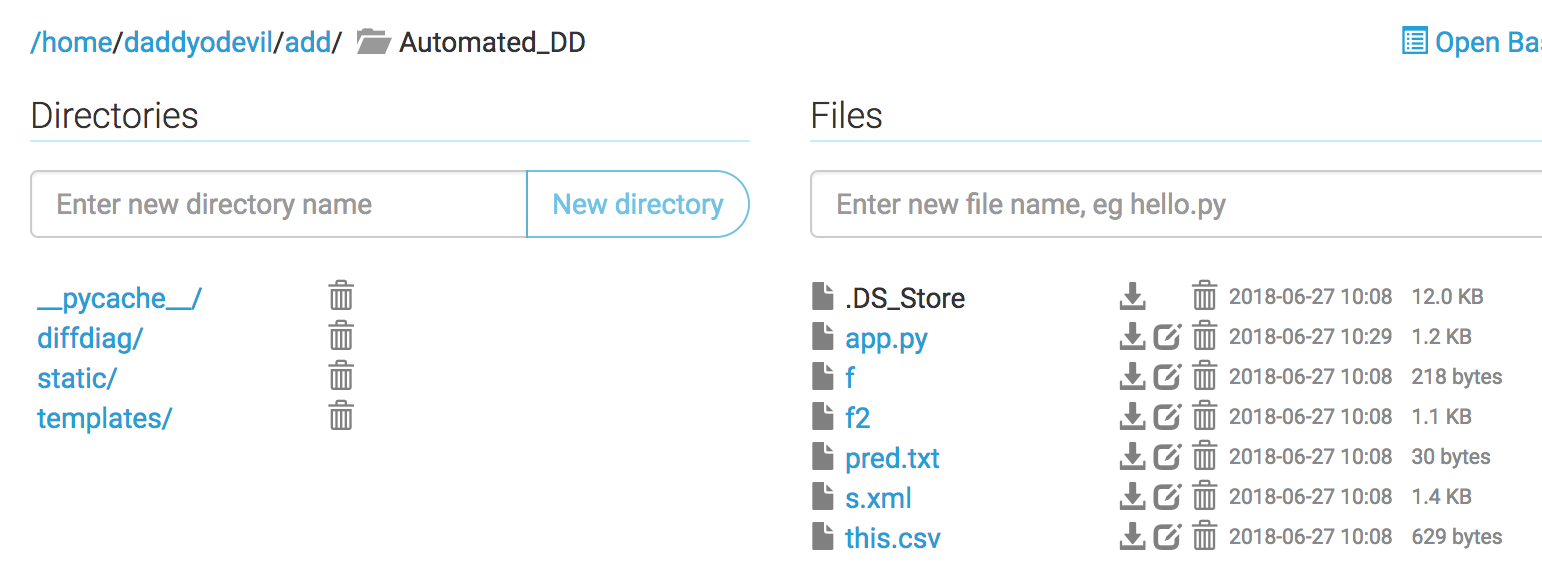
Task: Open Bash console here
Action: [x=1480, y=41]
